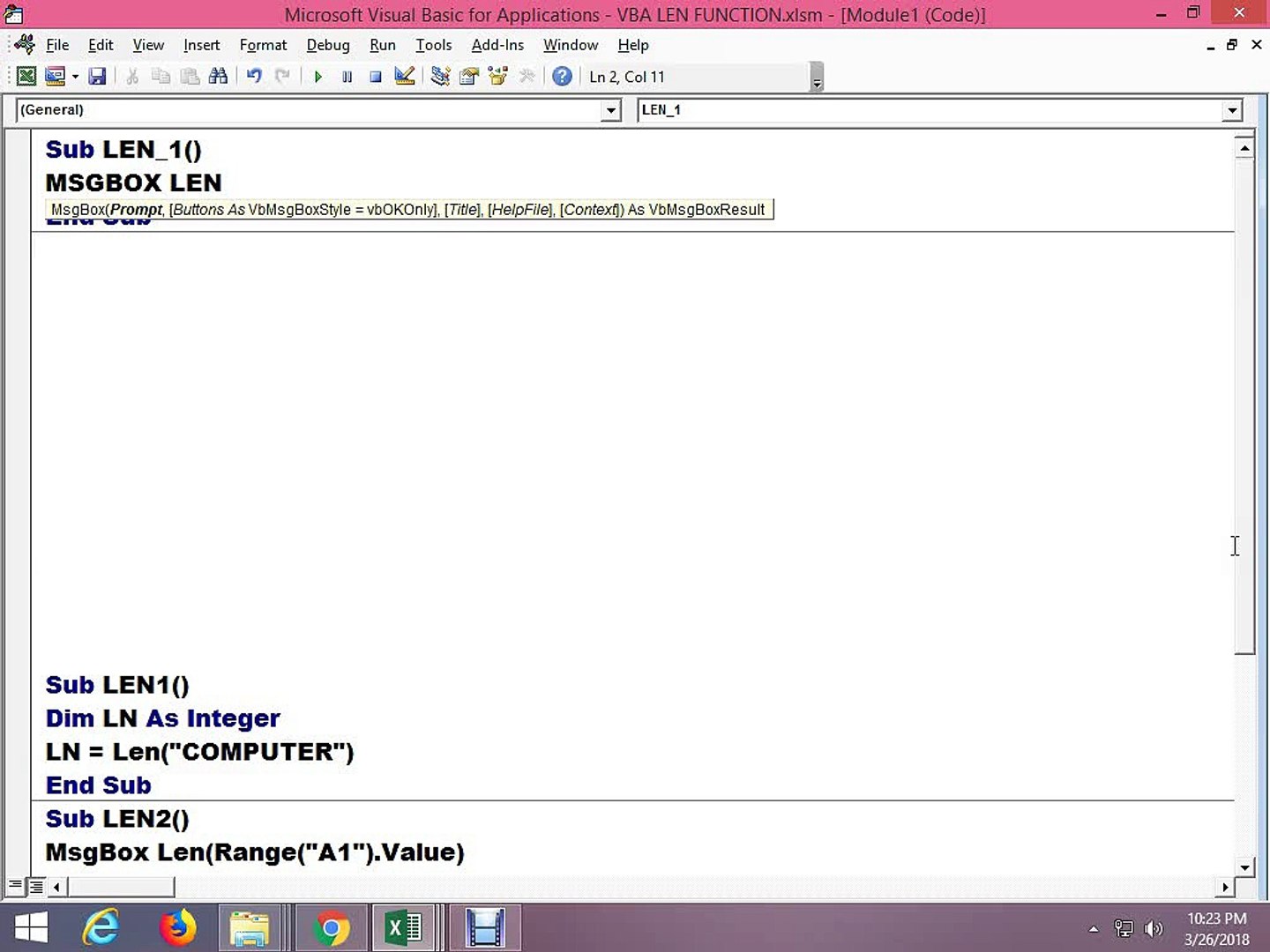This screenshot has width=1270, height=952.
Task: Click the Insert UserForm toolbar icon
Action: (55, 77)
